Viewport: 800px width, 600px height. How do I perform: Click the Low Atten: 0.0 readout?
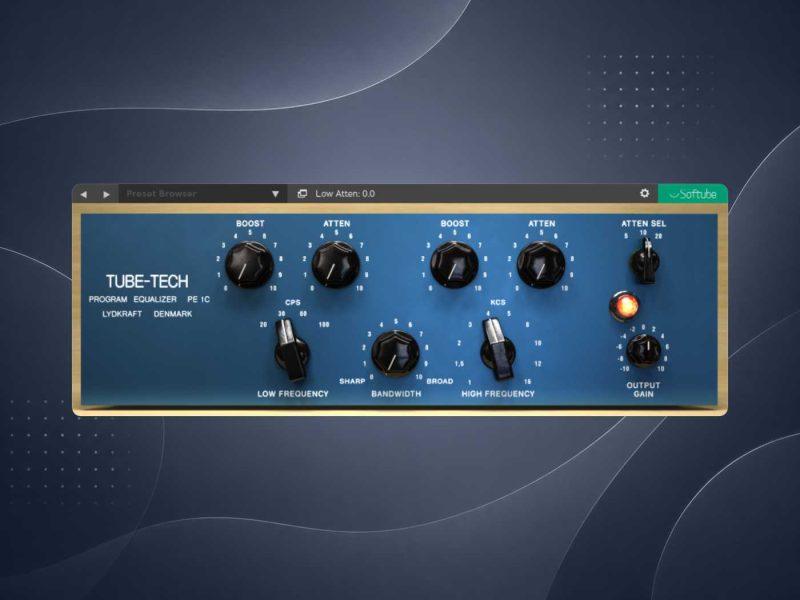(345, 194)
